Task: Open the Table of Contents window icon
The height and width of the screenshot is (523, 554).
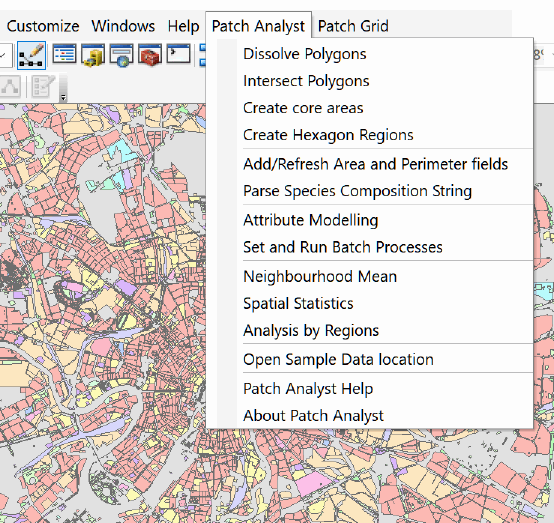Action: coord(64,54)
